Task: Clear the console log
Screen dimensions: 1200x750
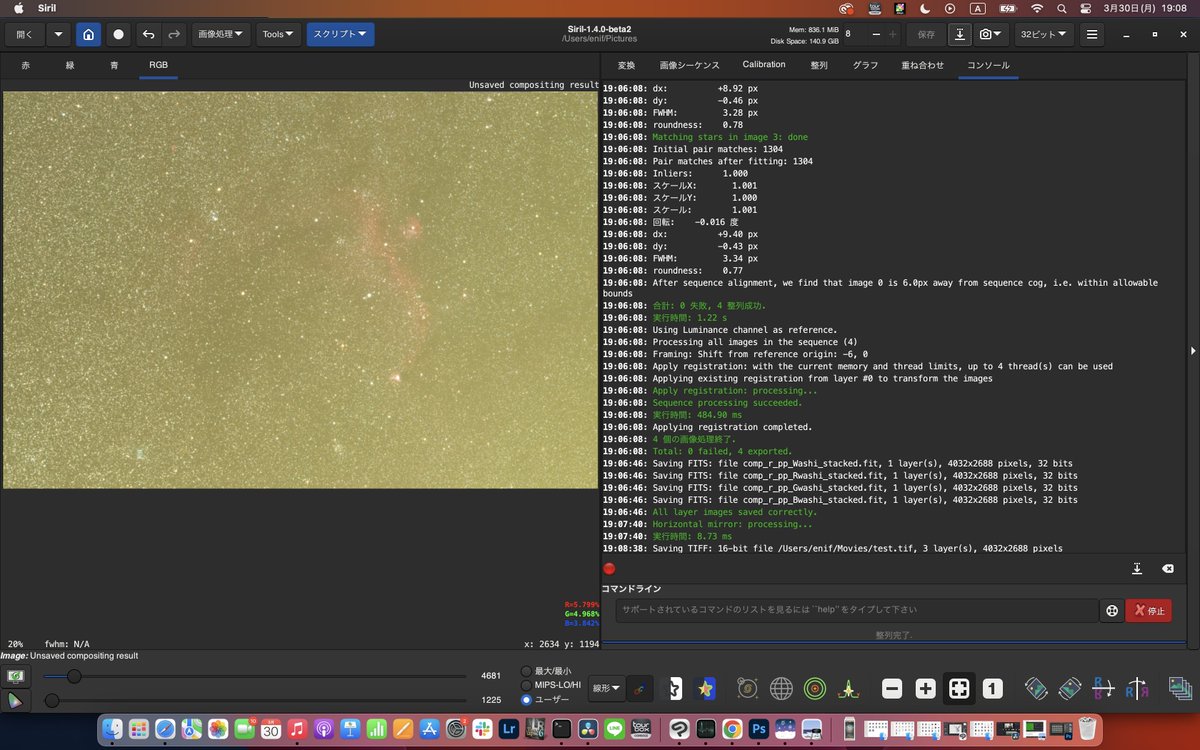Action: click(1167, 568)
